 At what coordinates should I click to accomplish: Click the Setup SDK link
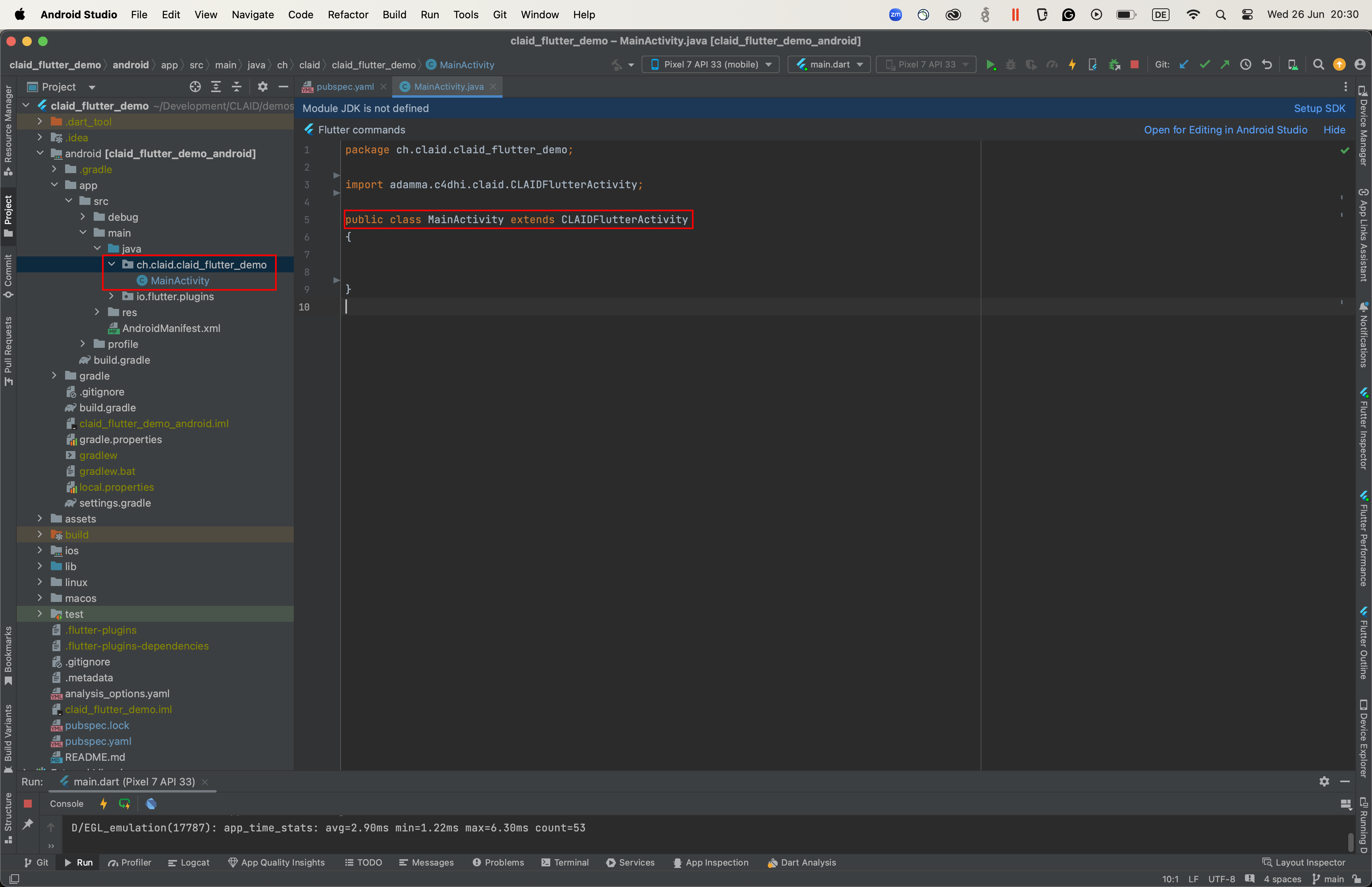pyautogui.click(x=1320, y=108)
